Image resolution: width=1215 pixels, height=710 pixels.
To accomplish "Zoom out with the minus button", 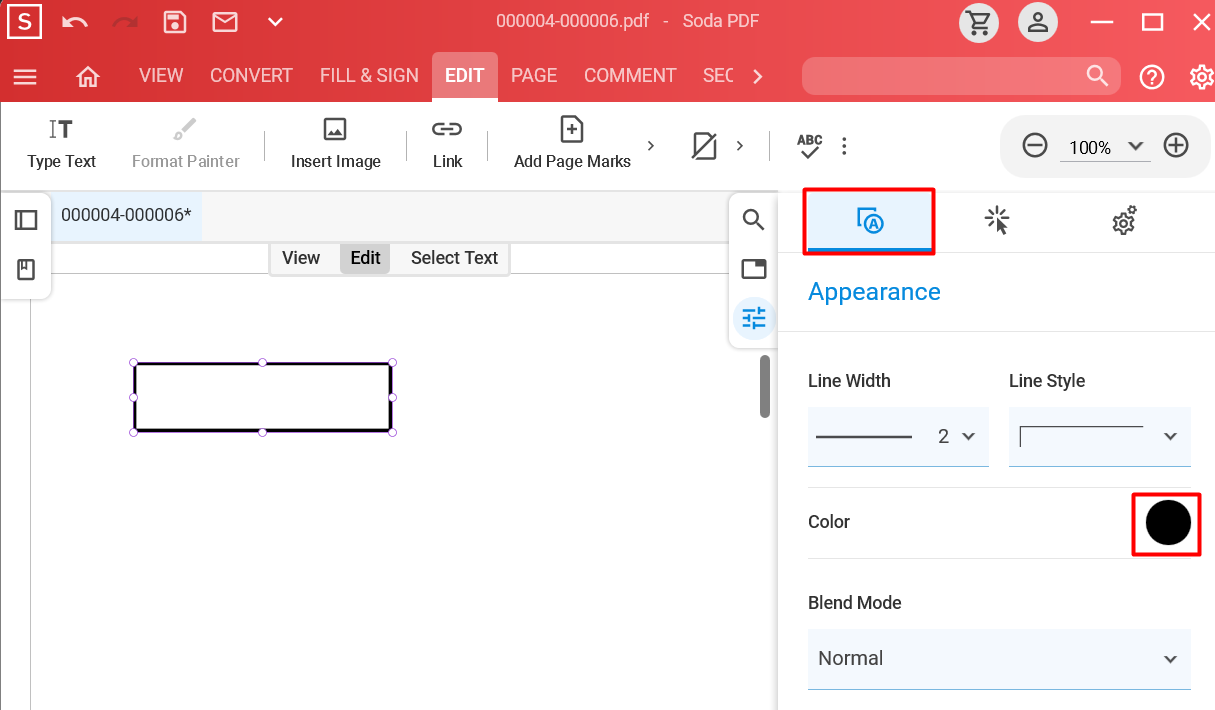I will pos(1035,146).
